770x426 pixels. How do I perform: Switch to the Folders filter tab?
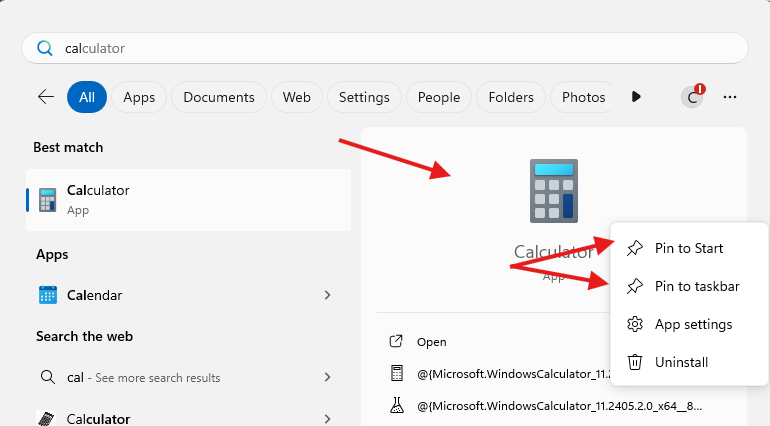[511, 97]
